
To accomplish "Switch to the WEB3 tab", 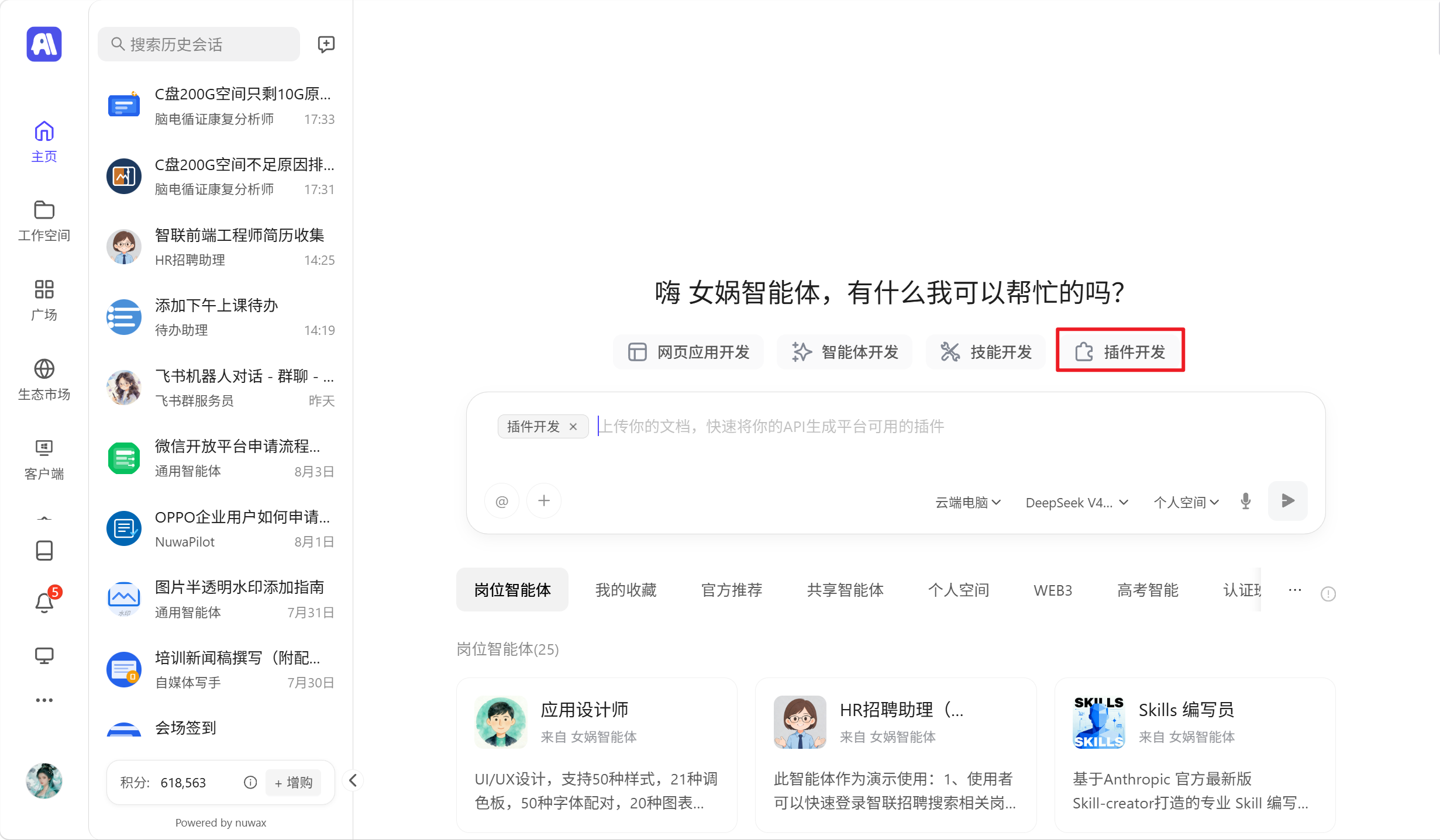I will coord(1053,590).
